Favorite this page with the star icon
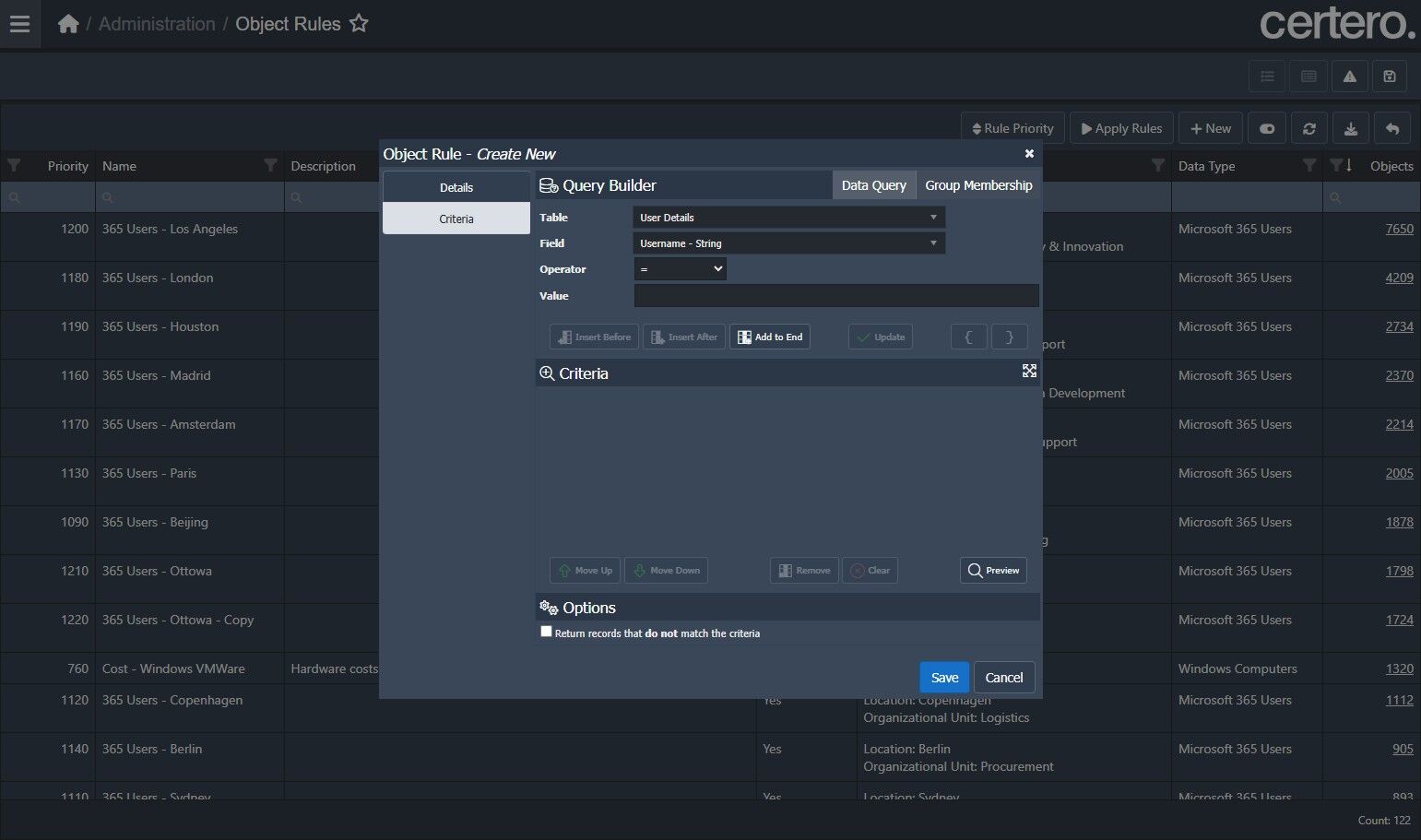1421x840 pixels. tap(359, 24)
